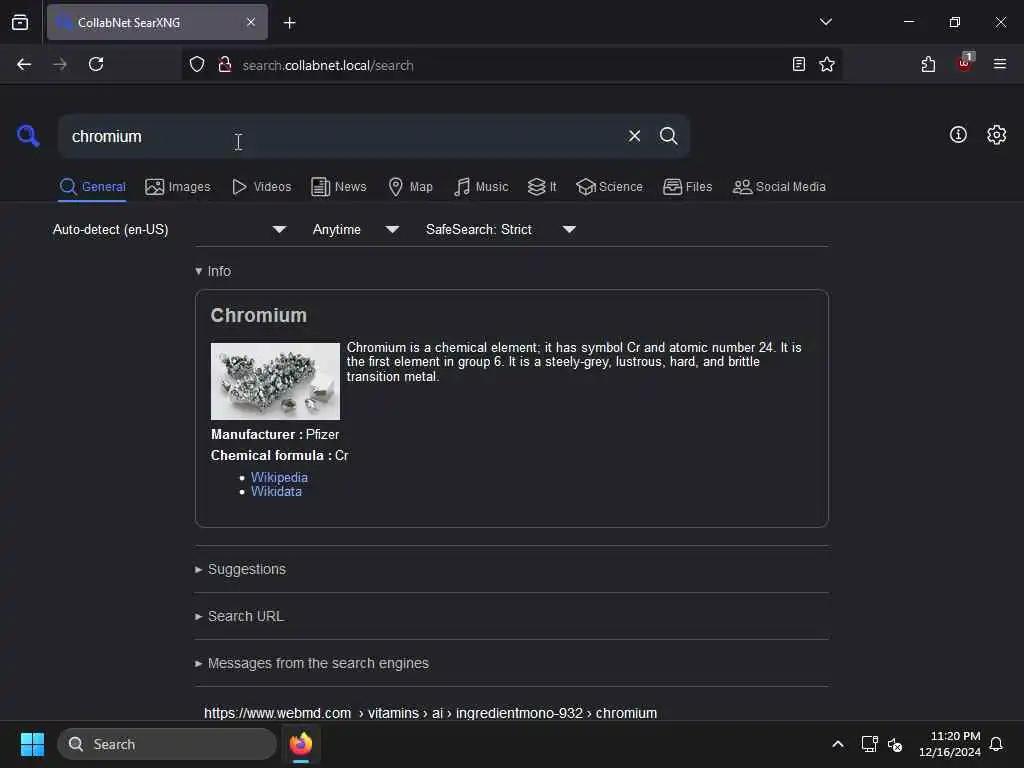This screenshot has height=768, width=1024.
Task: Click the webmd.com result URL
Action: tap(430, 712)
